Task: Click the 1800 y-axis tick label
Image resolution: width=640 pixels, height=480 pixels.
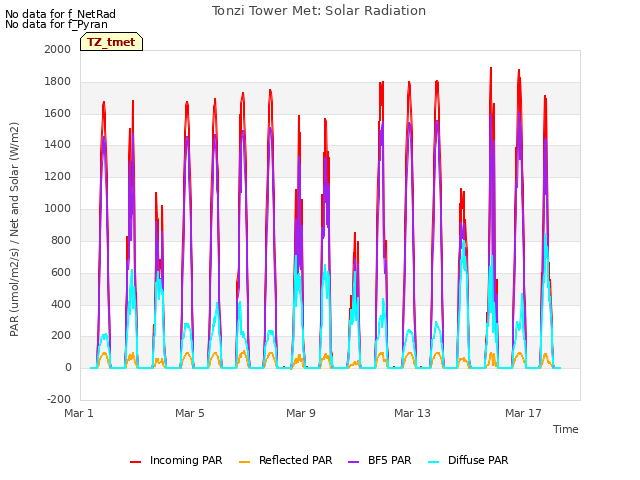Action: 58,82
